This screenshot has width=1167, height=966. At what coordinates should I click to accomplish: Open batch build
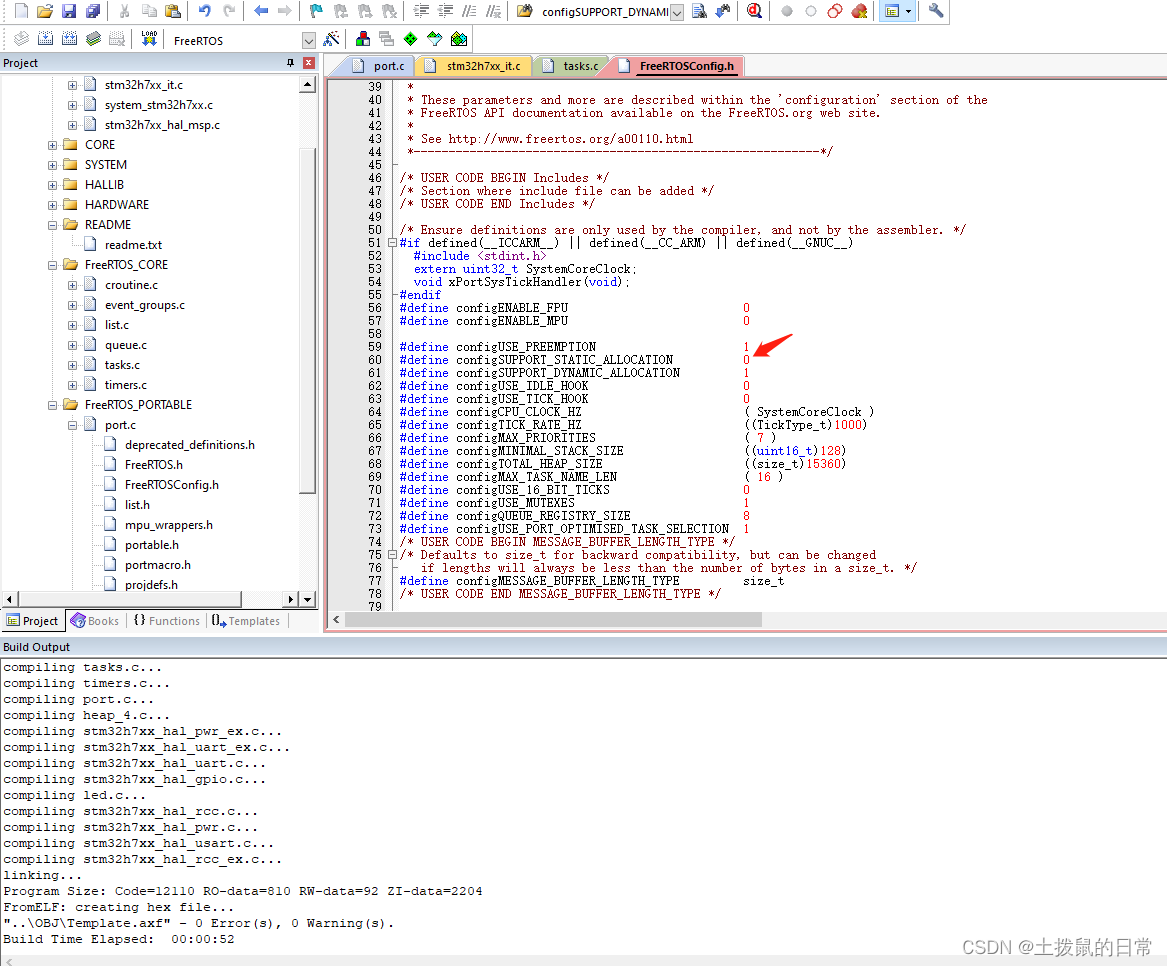click(x=93, y=39)
